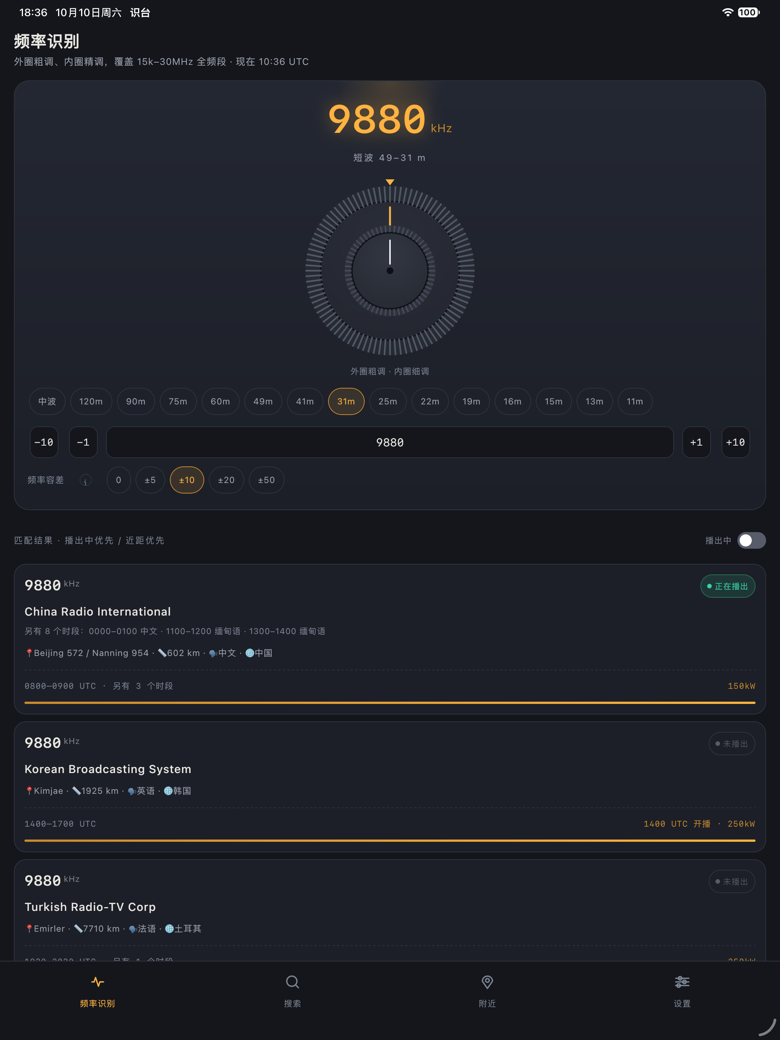Image resolution: width=780 pixels, height=1040 pixels.
Task: Tap the Wi-Fi status icon
Action: coord(728,12)
